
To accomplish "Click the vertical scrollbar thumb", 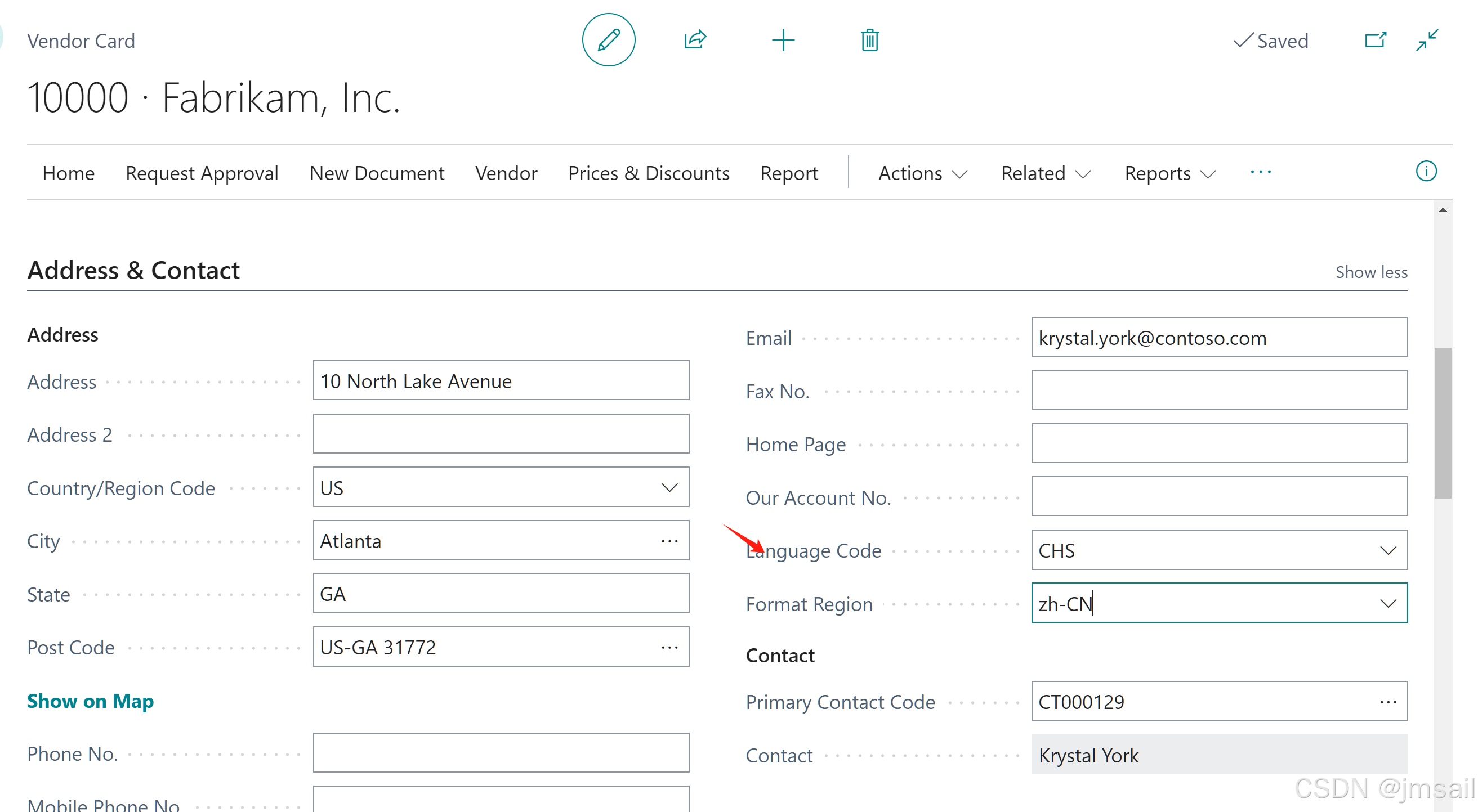I will [1443, 423].
